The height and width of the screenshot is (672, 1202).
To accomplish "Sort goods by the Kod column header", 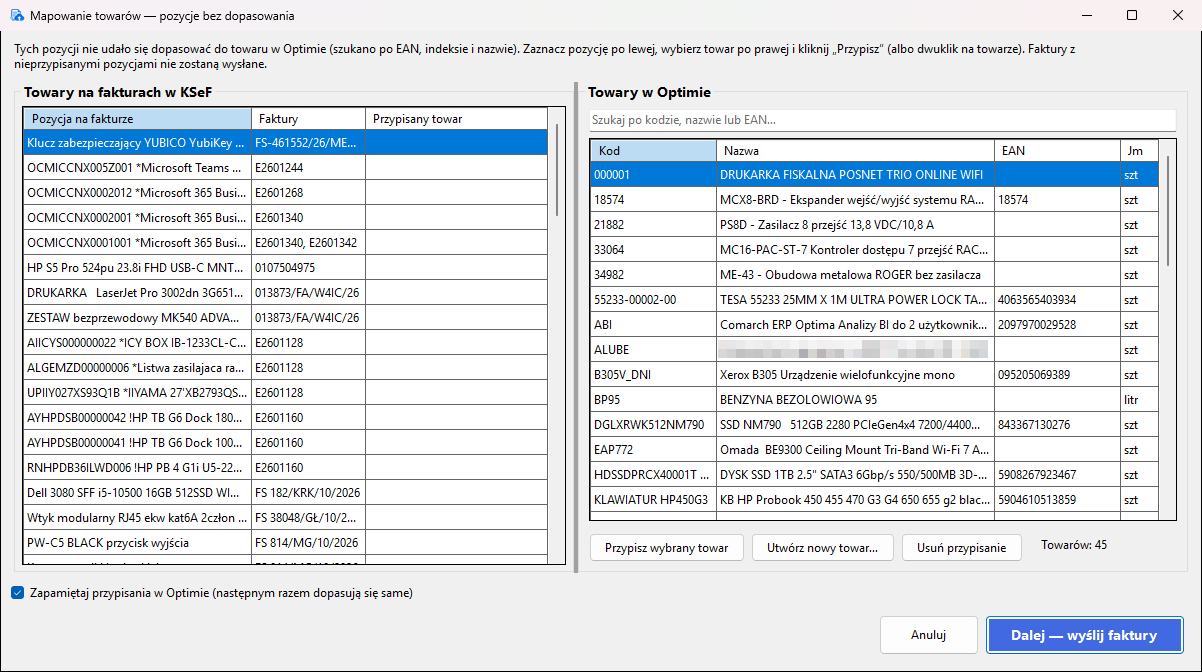I will coord(654,151).
